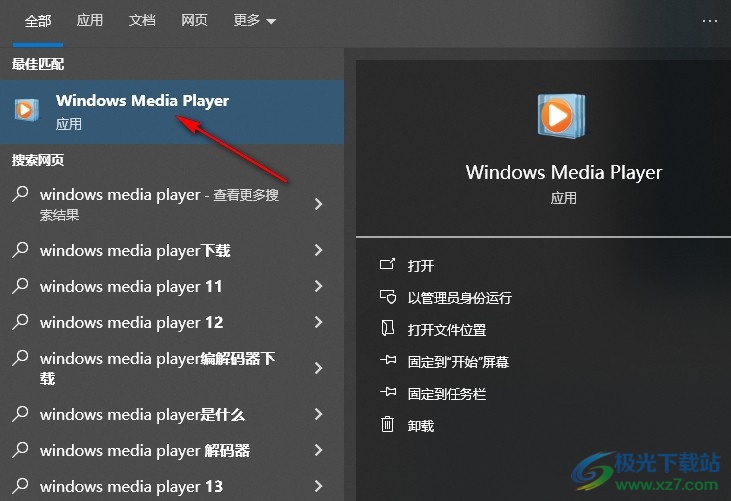Switch to the 文档 tab

click(142, 20)
